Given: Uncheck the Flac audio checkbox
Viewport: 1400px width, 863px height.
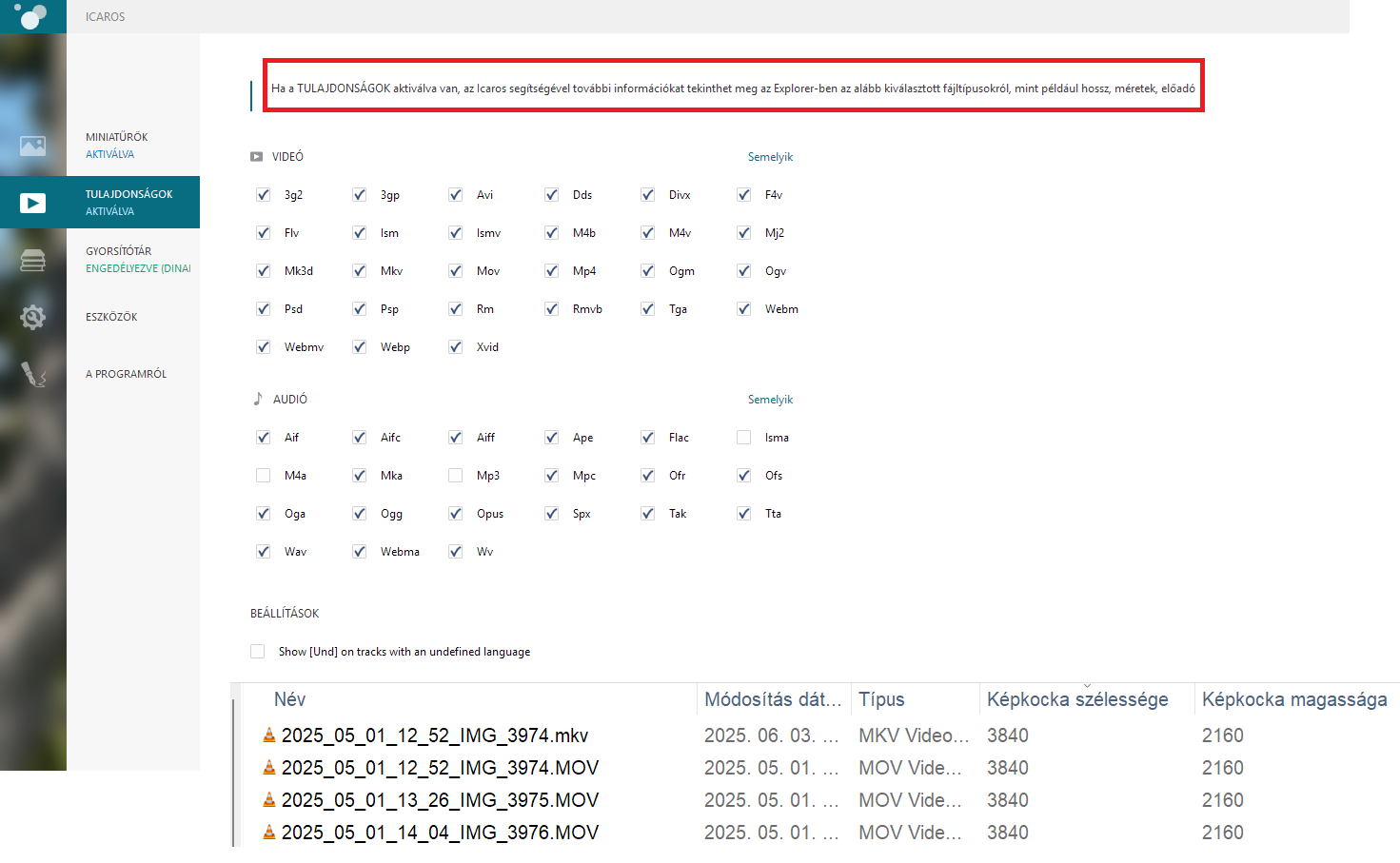Looking at the screenshot, I should tap(648, 438).
